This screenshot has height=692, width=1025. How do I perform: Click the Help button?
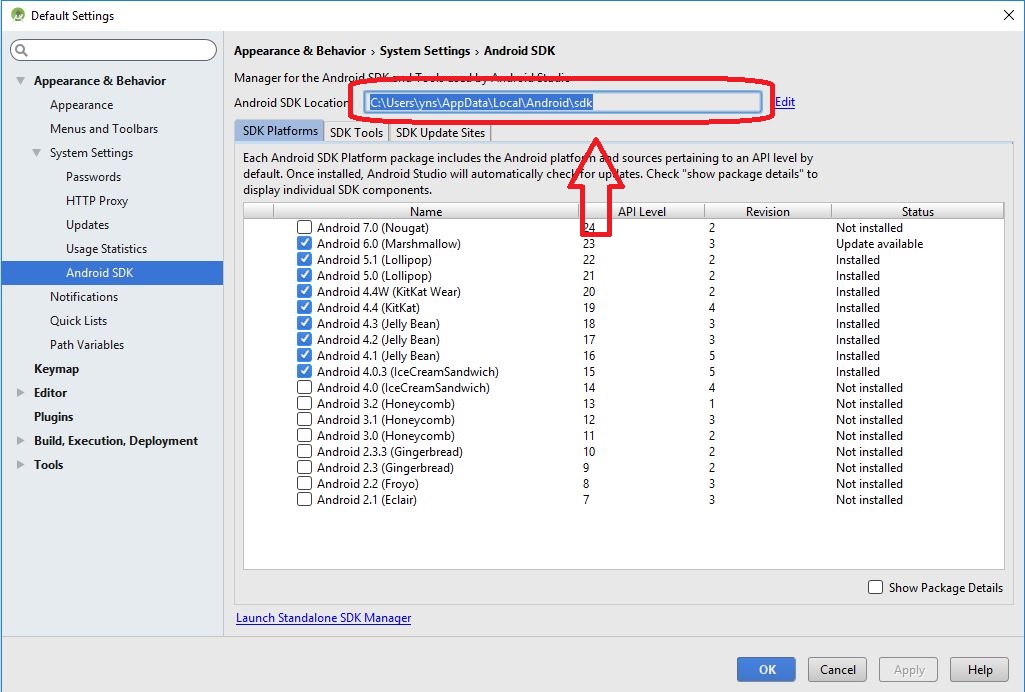pos(980,670)
